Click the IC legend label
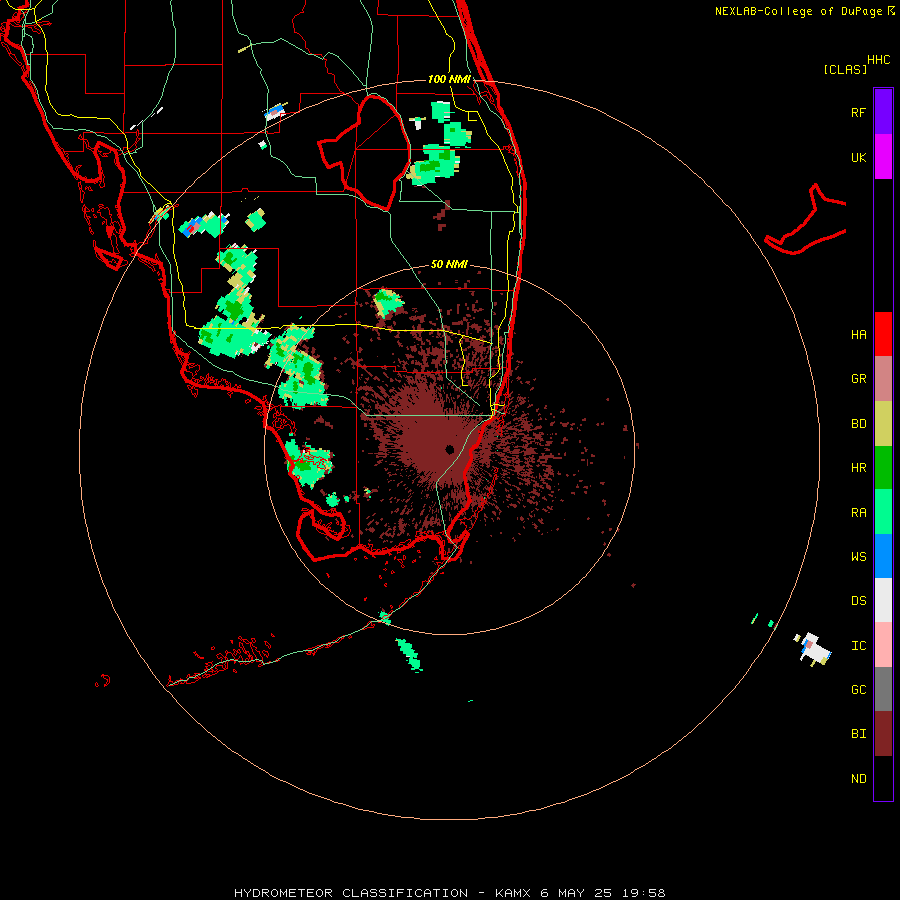 tap(858, 646)
